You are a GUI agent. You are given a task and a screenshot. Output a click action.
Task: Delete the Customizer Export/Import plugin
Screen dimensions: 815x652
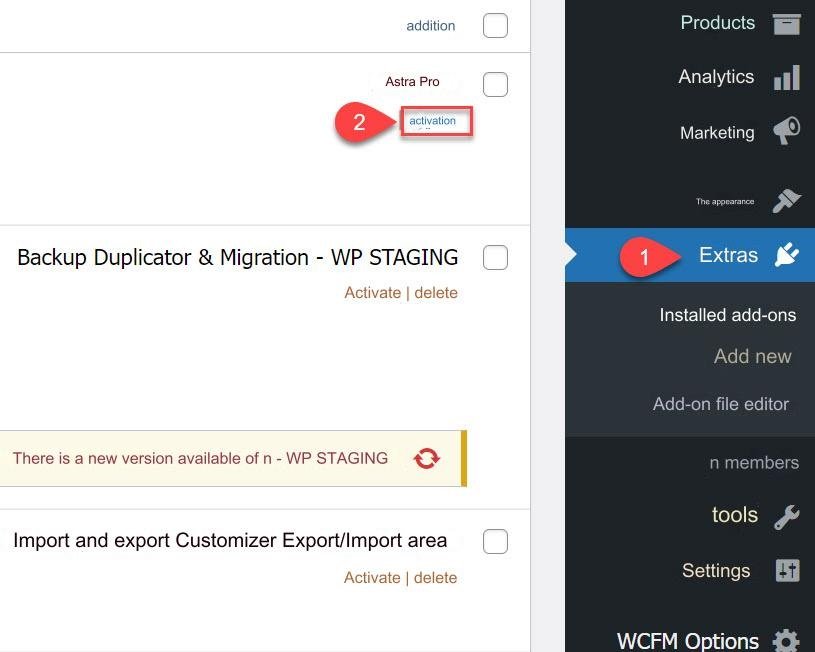pyautogui.click(x=436, y=578)
